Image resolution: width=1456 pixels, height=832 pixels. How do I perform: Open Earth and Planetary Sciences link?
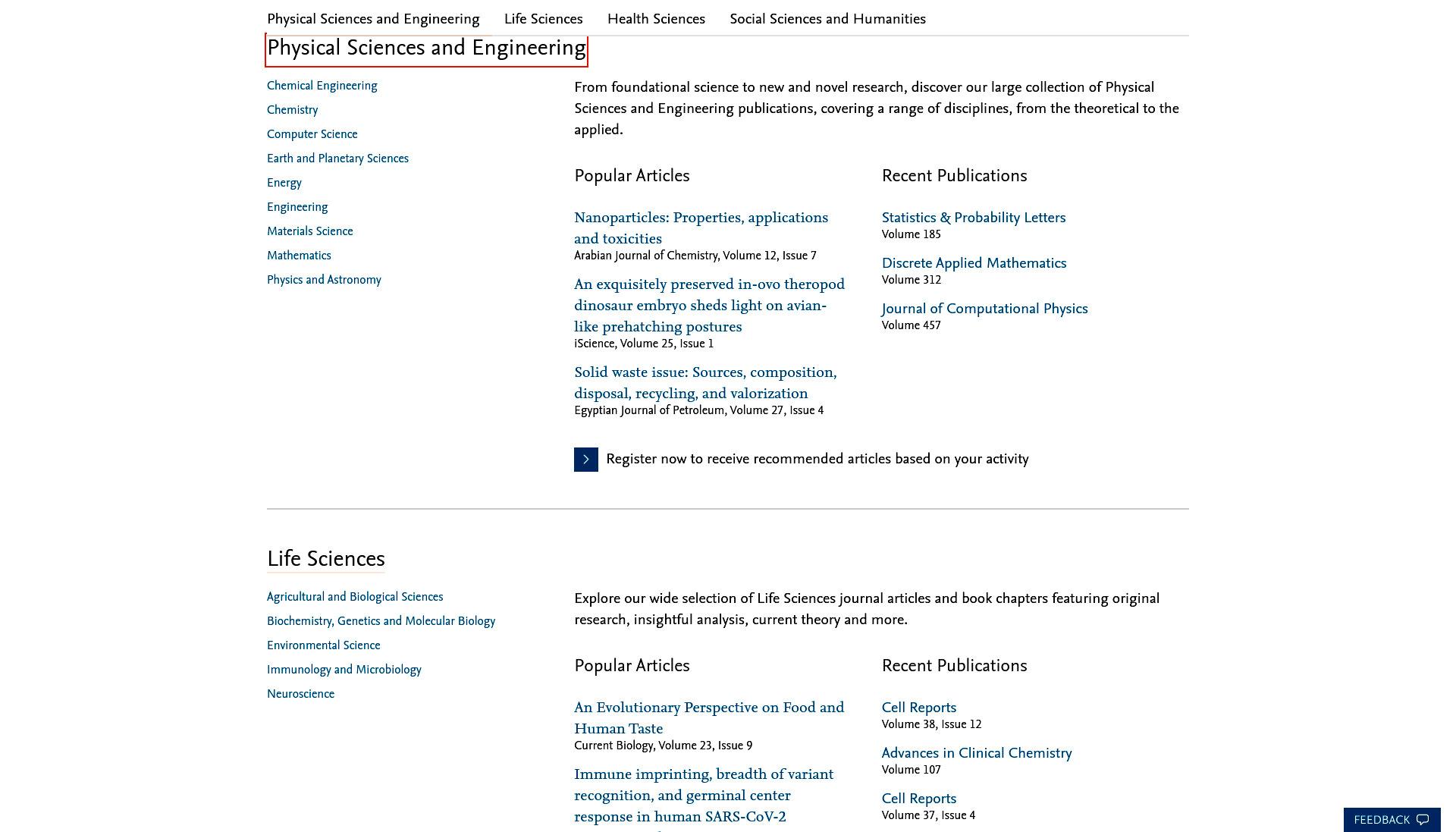pyautogui.click(x=337, y=159)
